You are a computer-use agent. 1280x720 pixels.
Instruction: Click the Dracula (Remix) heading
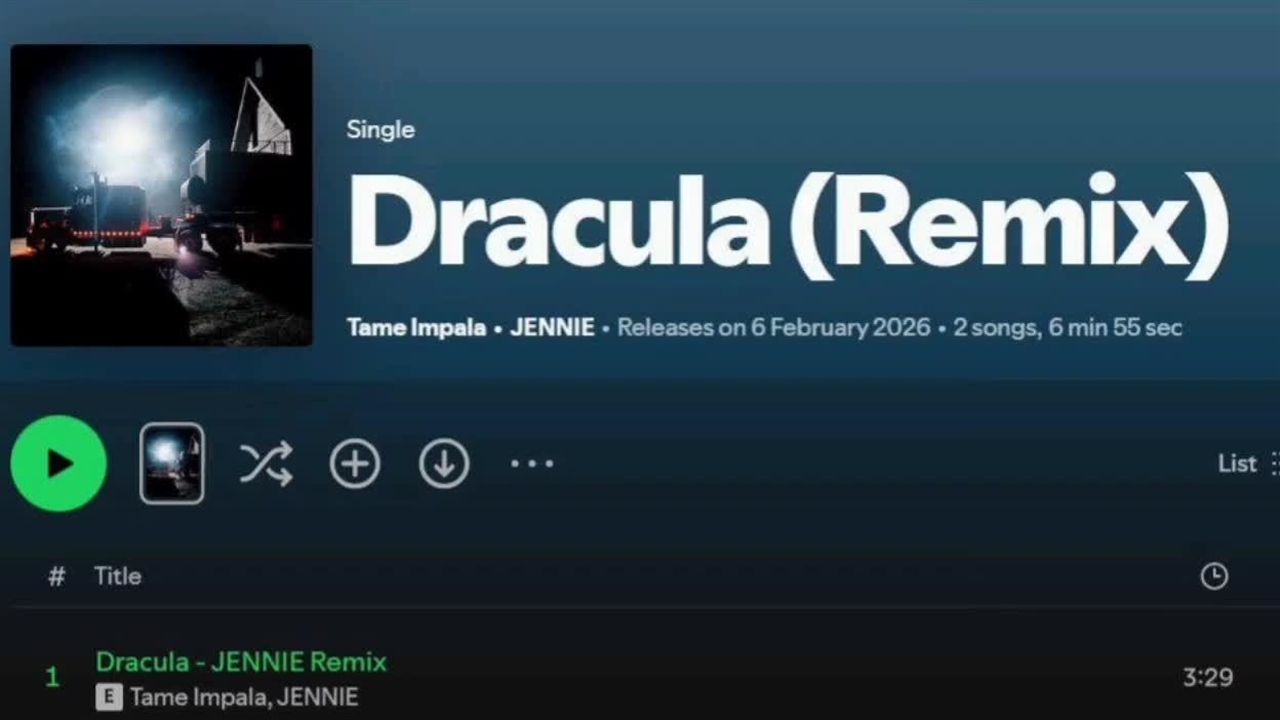click(788, 225)
